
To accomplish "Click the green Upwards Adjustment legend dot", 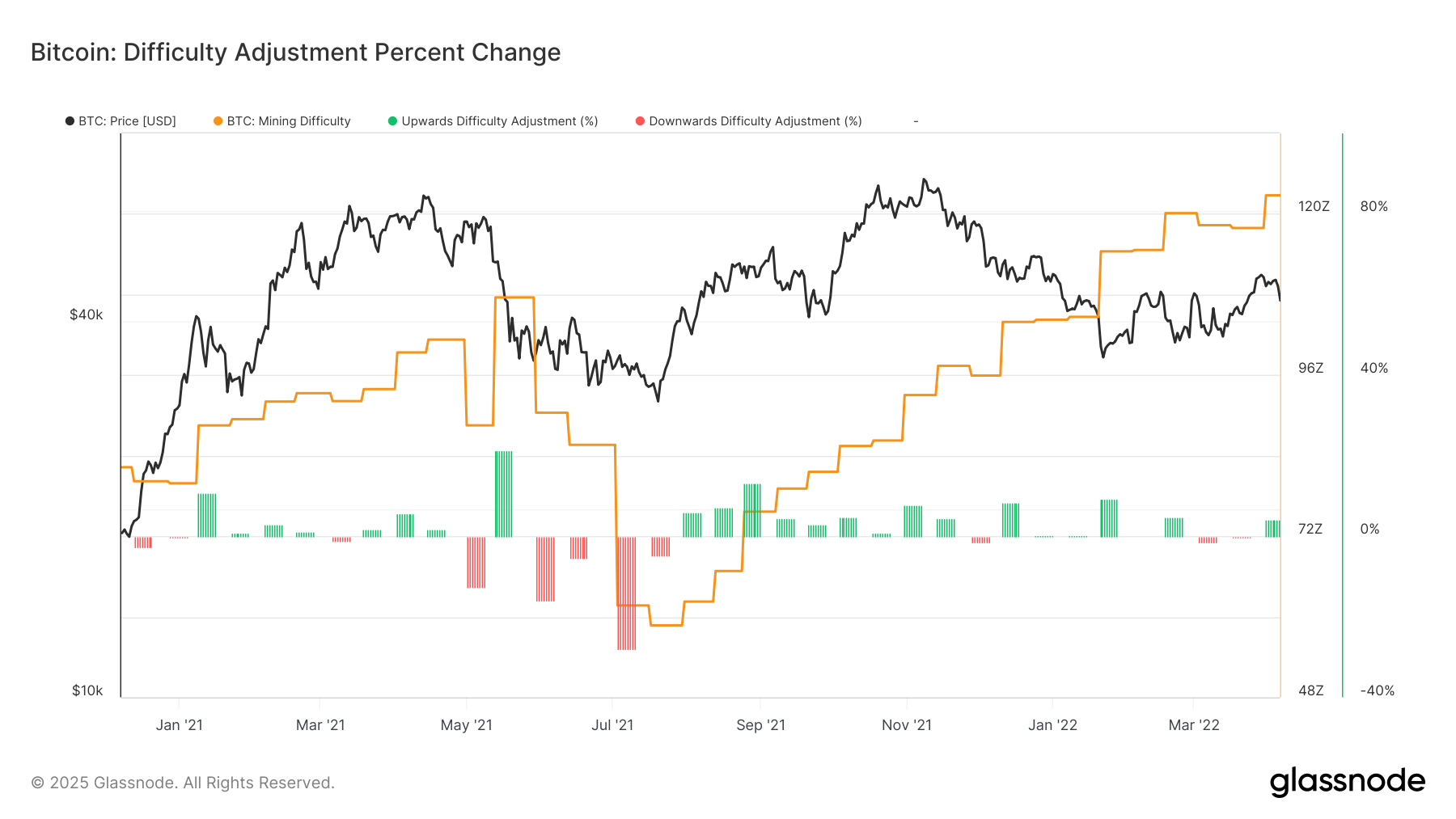I will [392, 121].
